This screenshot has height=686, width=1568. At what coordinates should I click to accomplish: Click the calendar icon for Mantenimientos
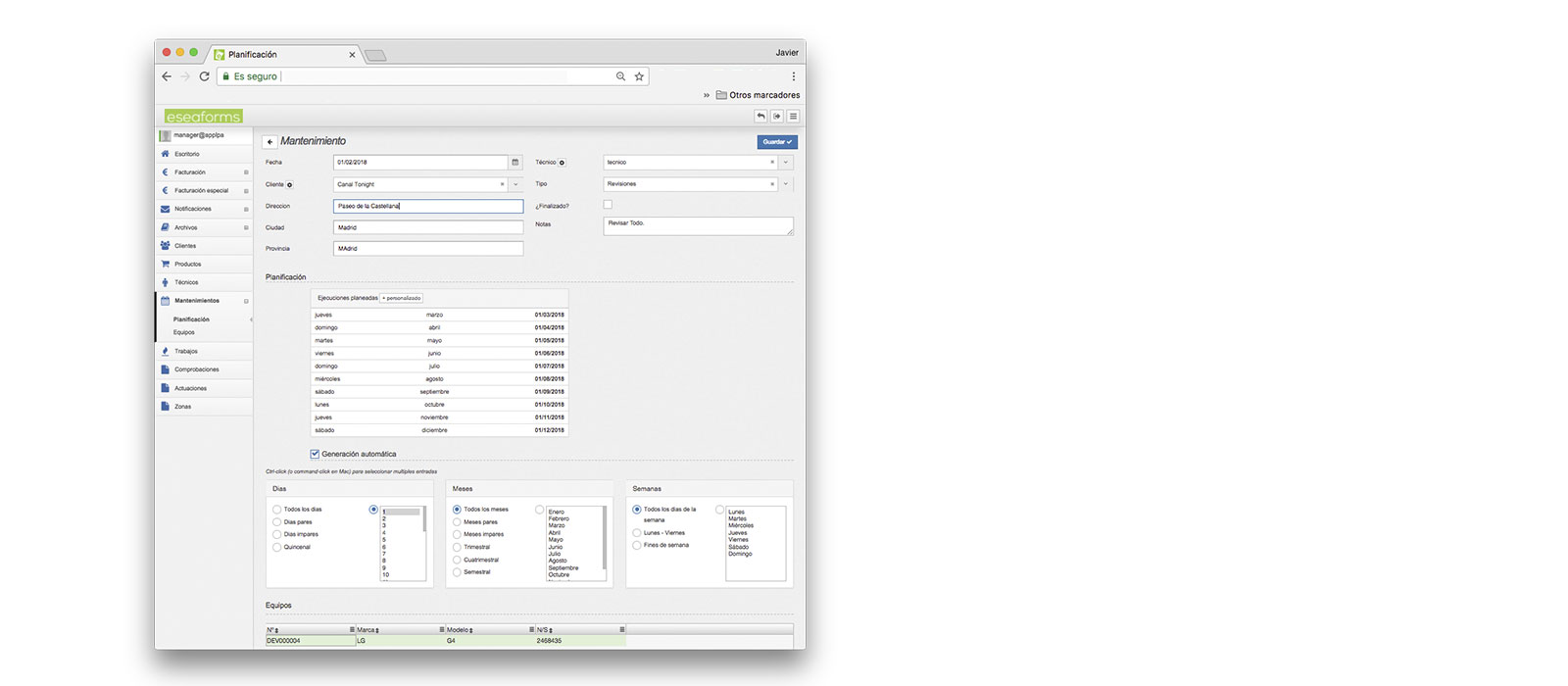click(x=165, y=301)
